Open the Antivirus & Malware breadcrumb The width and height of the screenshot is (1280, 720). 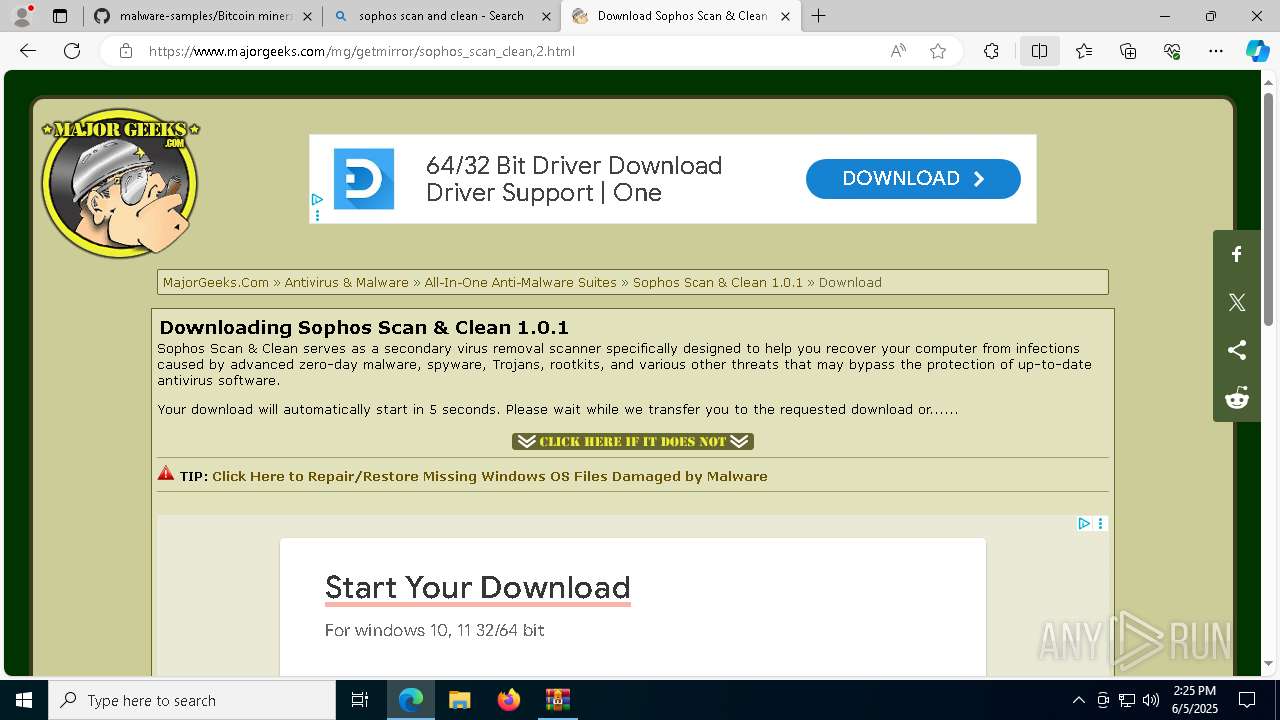point(346,282)
